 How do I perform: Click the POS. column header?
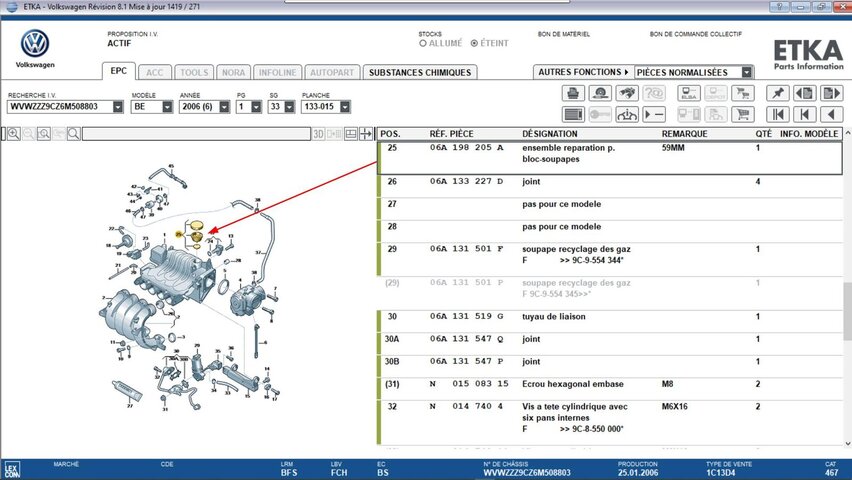click(x=390, y=134)
